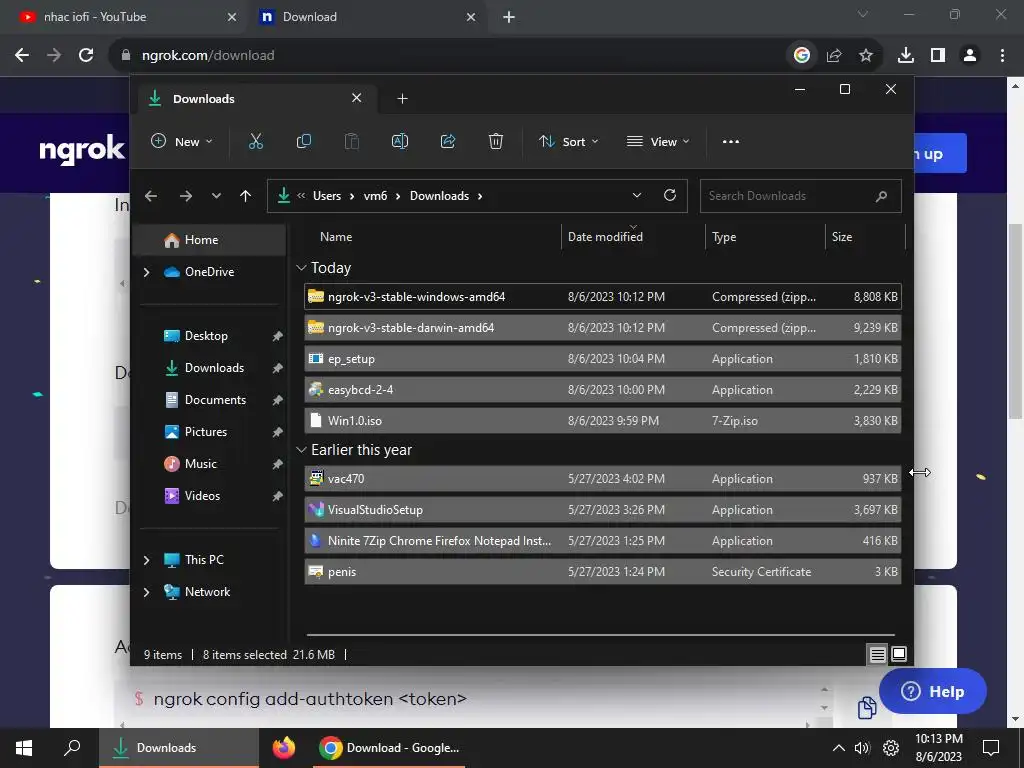Click the vm6 breadcrumb segment
The width and height of the screenshot is (1024, 768).
click(376, 196)
